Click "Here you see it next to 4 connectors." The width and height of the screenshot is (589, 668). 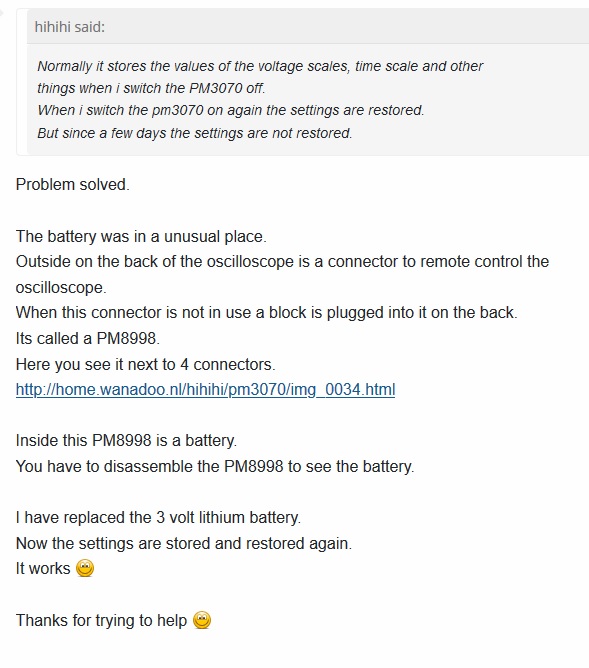pyautogui.click(x=146, y=365)
